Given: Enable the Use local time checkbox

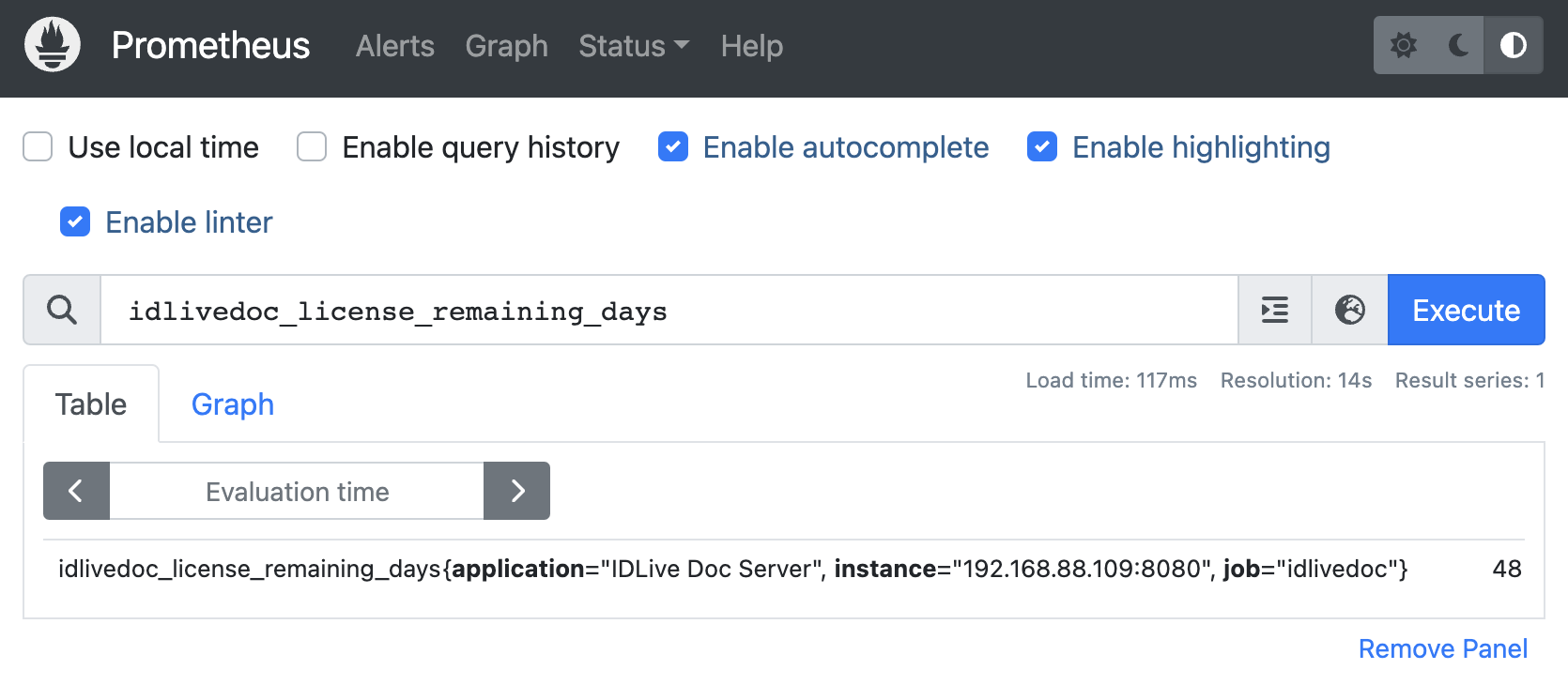Looking at the screenshot, I should click(x=38, y=147).
